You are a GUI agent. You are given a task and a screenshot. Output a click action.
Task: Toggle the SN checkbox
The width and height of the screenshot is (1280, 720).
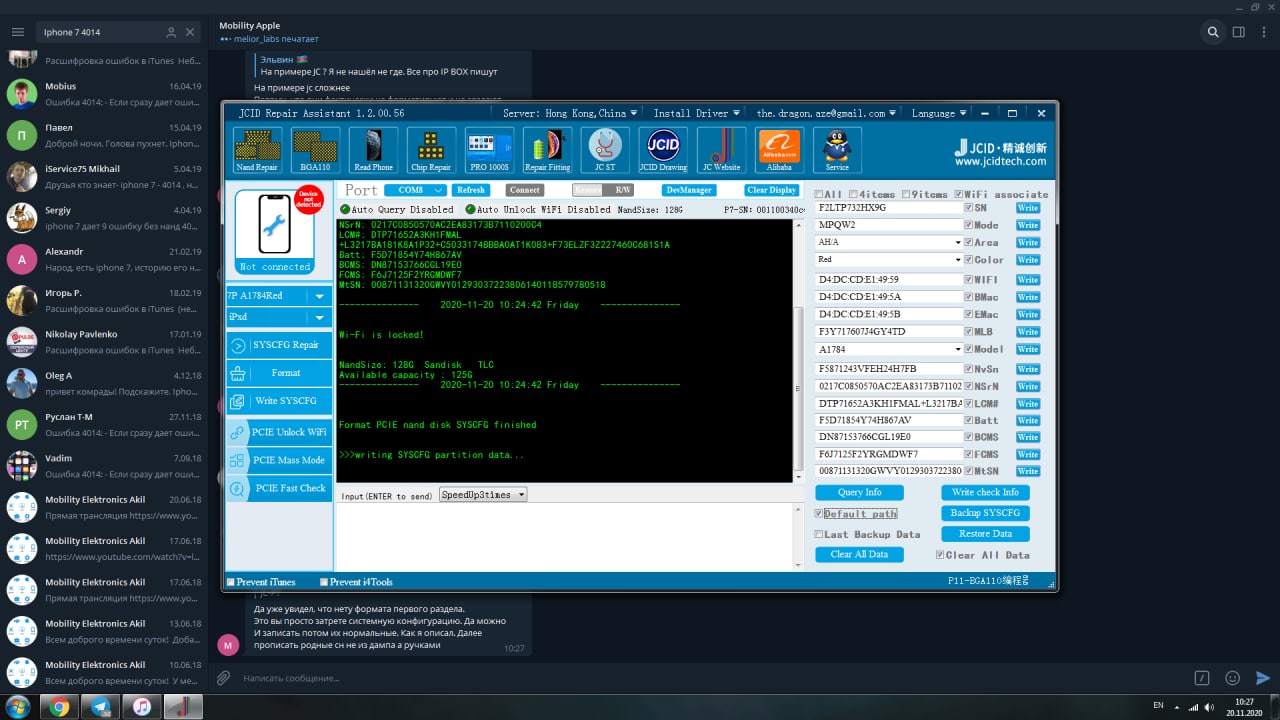click(969, 208)
